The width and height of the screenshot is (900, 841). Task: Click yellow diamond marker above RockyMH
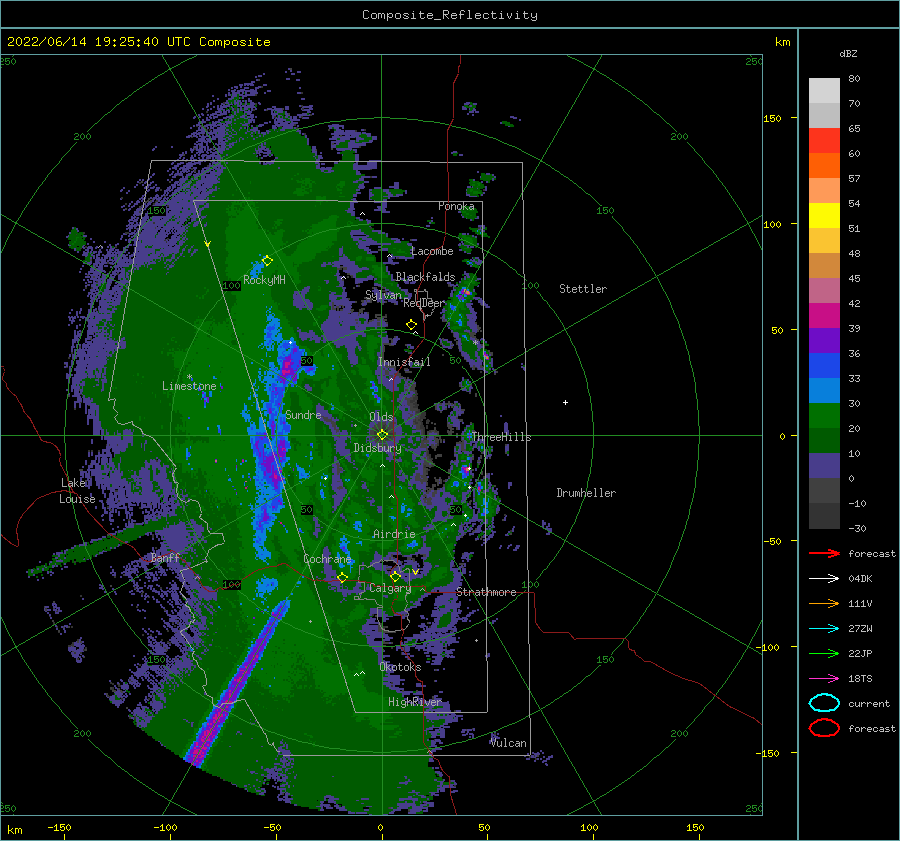[267, 261]
